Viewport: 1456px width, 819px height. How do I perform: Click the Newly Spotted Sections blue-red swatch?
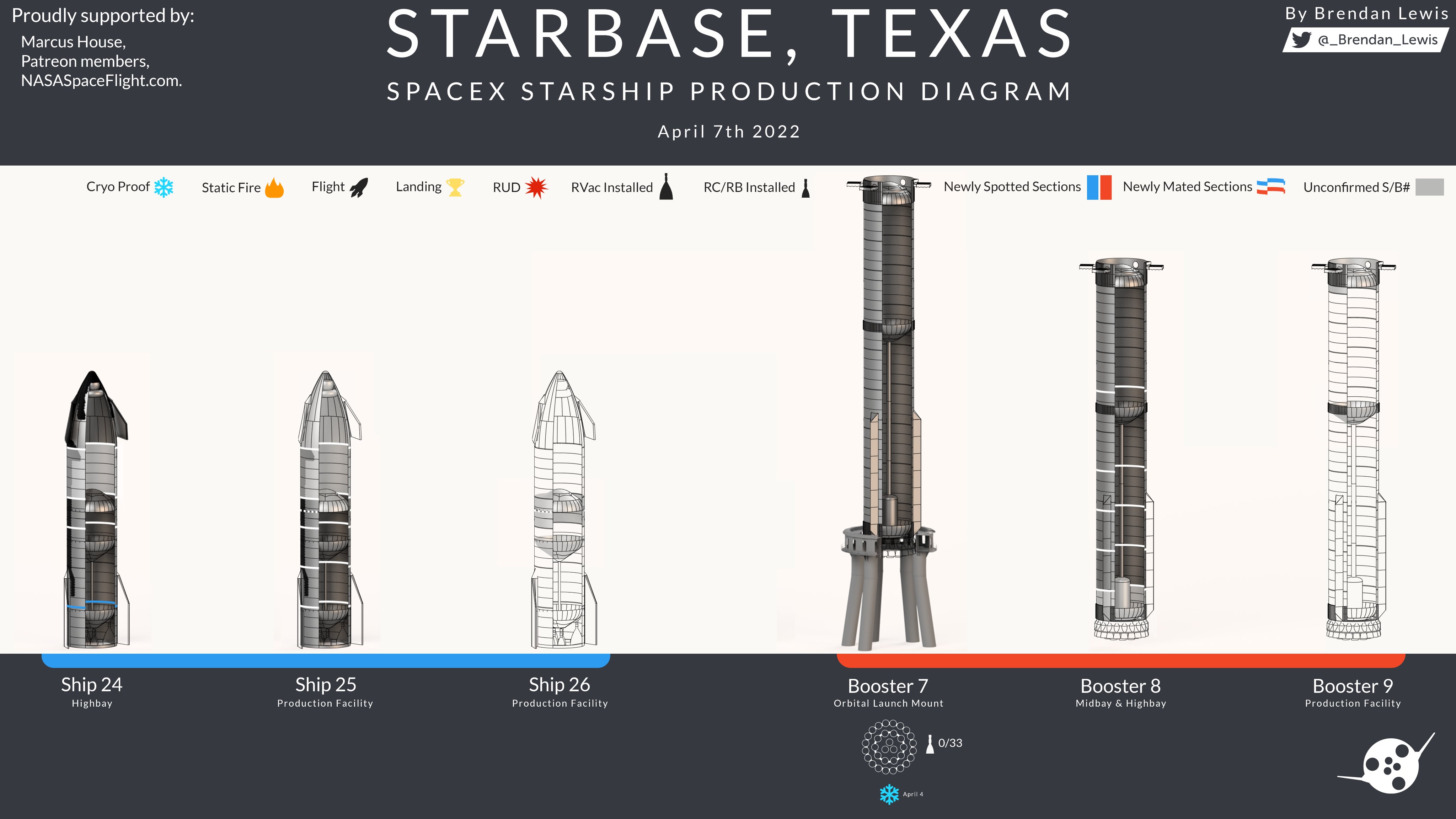1099,187
